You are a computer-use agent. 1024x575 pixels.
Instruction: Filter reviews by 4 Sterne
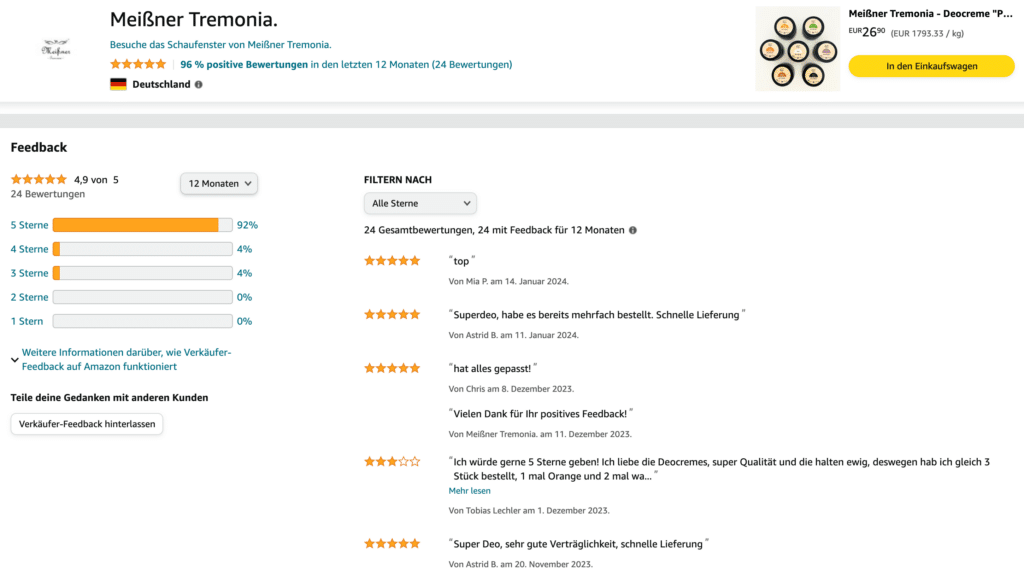pos(29,249)
